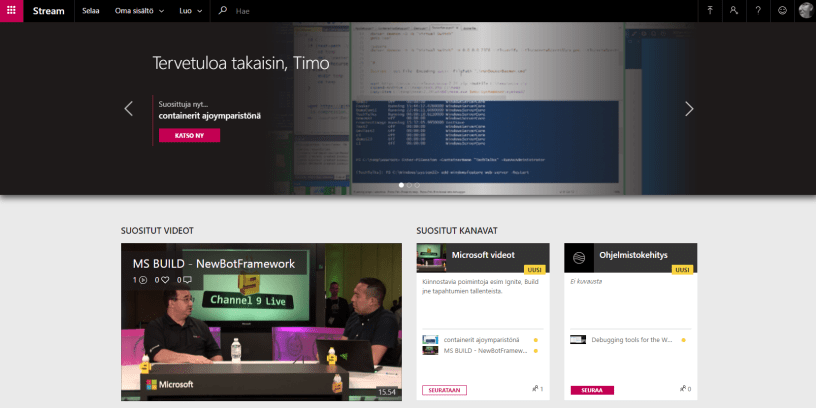Go to previous carousel slide arrow

[x=128, y=109]
